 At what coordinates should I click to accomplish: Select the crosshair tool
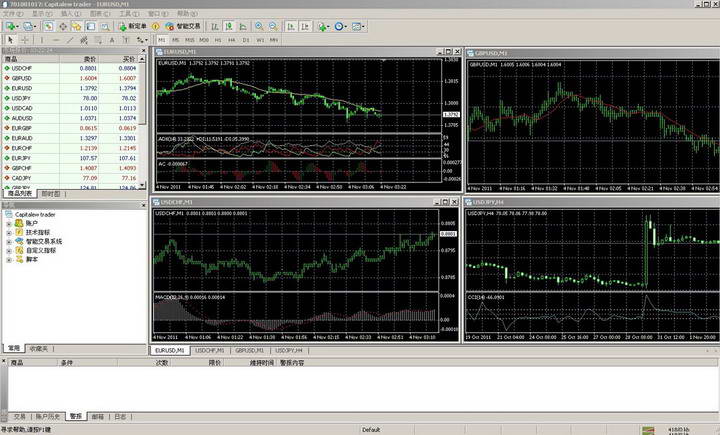point(25,40)
